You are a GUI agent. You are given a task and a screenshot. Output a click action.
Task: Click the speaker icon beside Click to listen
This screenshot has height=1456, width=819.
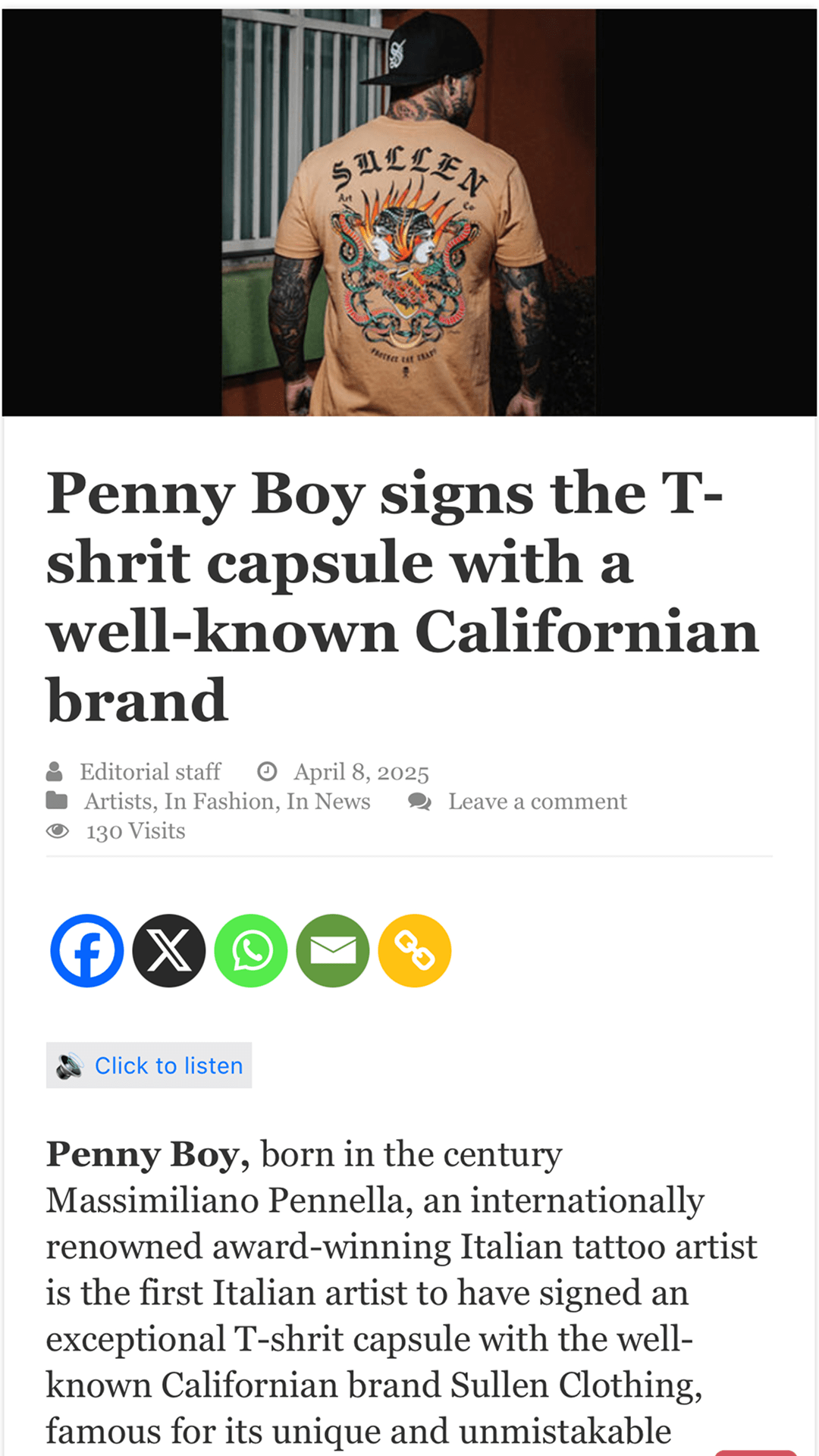[x=70, y=1065]
